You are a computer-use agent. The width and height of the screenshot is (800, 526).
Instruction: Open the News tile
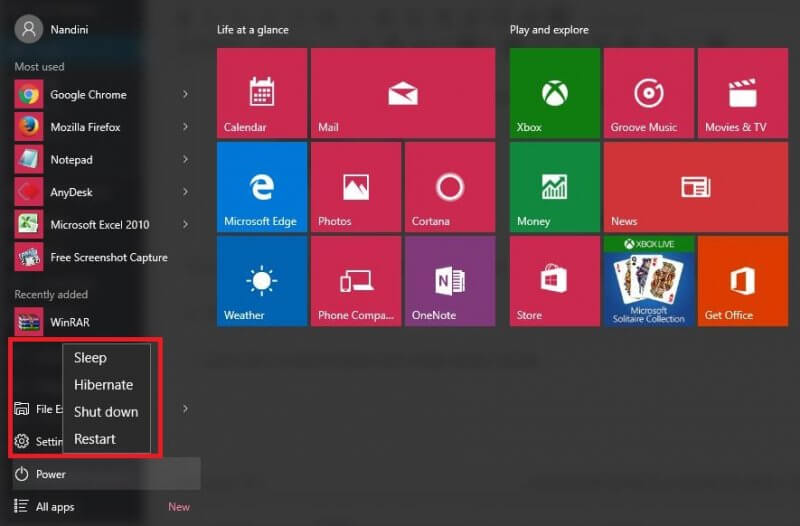click(x=696, y=187)
